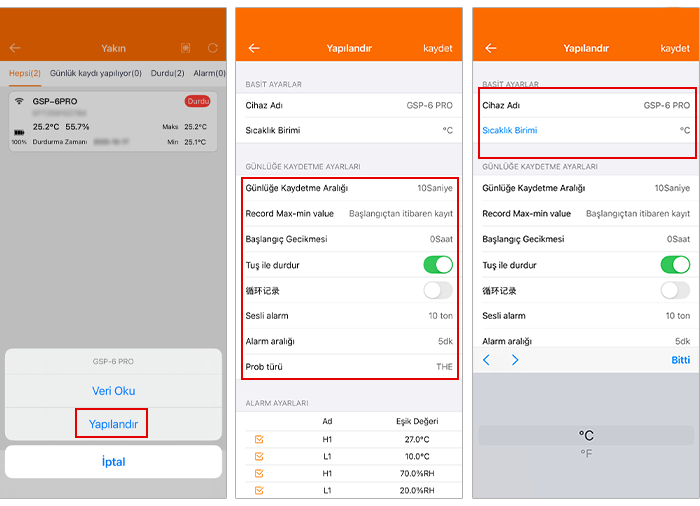Turn off the Tuş ile durdur switch in middle screen
Image resolution: width=700 pixels, height=506 pixels.
click(437, 265)
